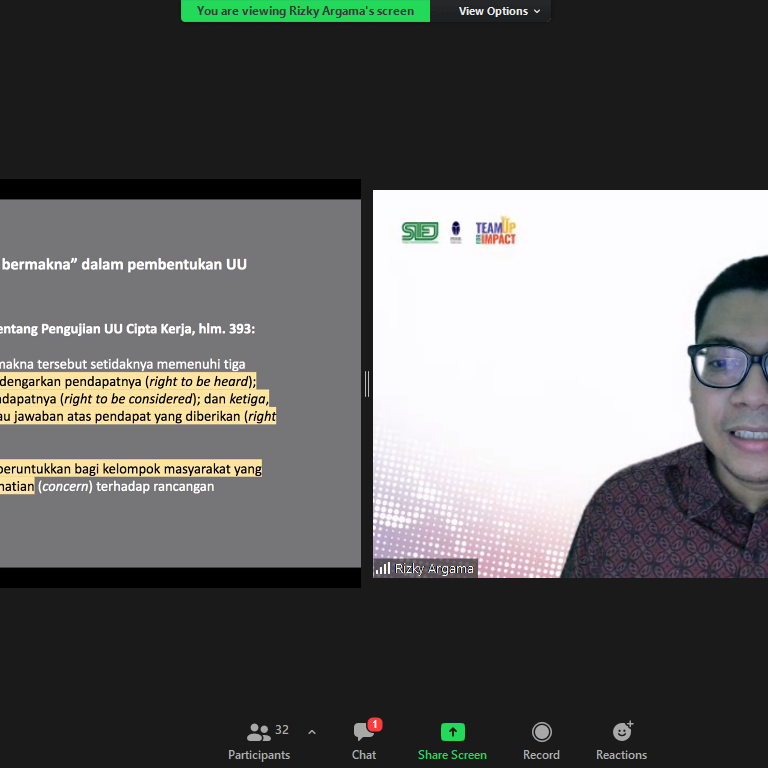Image resolution: width=768 pixels, height=768 pixels.
Task: Click the line 'bagi kelompok masyarakat yang'
Action: [168, 469]
